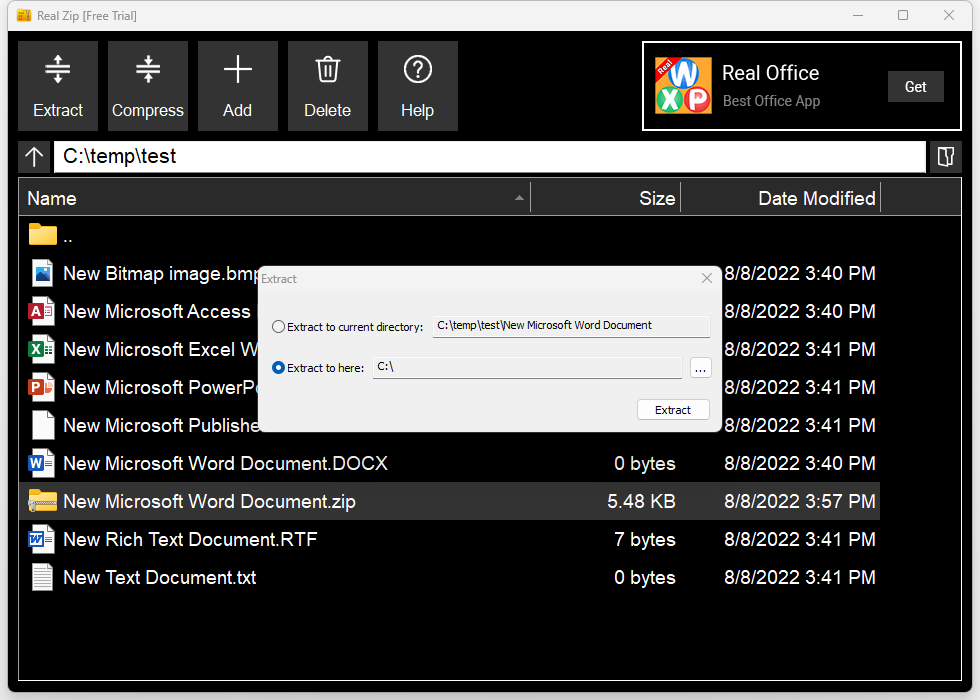This screenshot has height=700, width=980.
Task: Click the current directory path field
Action: coord(571,326)
